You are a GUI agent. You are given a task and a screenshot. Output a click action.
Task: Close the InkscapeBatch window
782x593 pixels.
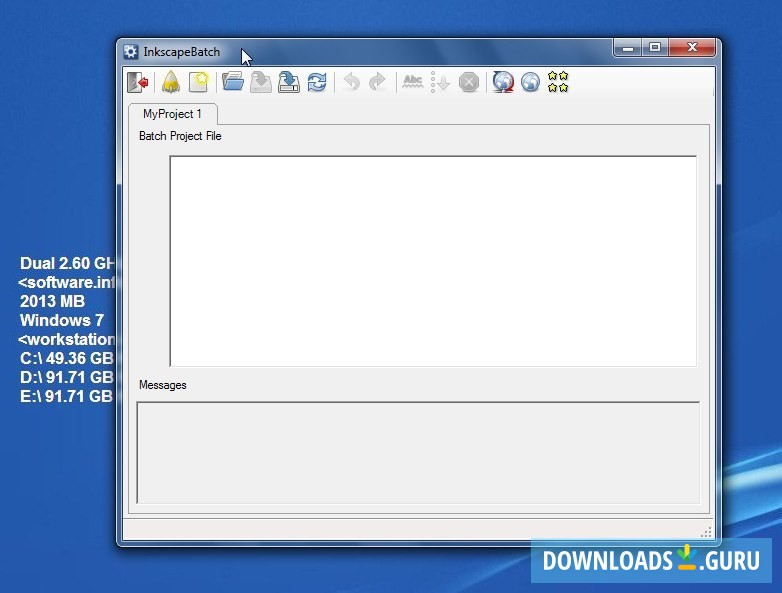(x=692, y=48)
